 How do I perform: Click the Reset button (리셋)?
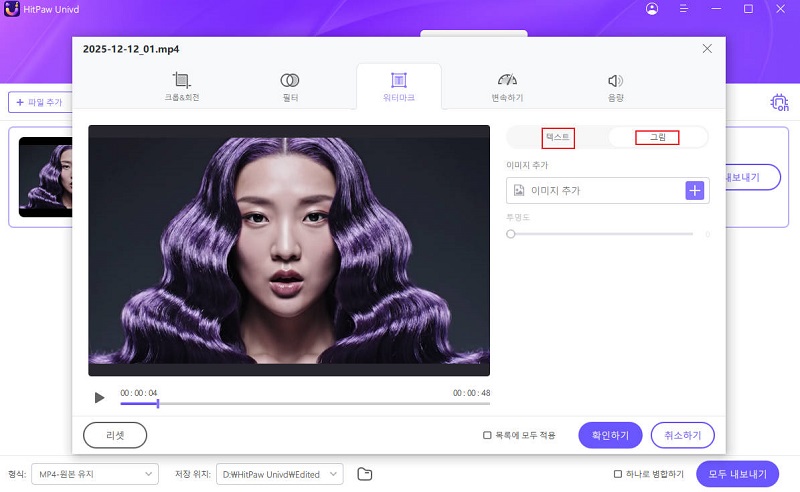coord(115,435)
